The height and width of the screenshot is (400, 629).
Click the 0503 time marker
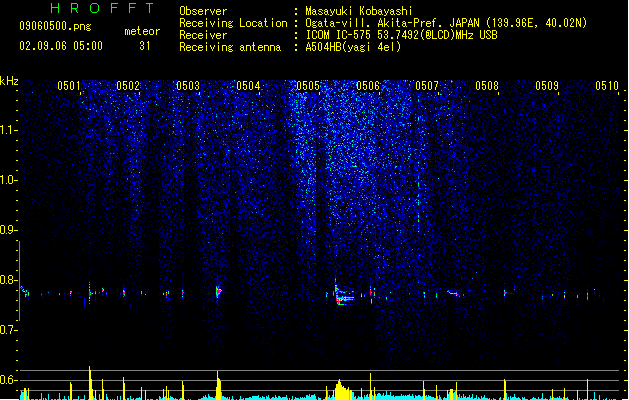tap(188, 86)
